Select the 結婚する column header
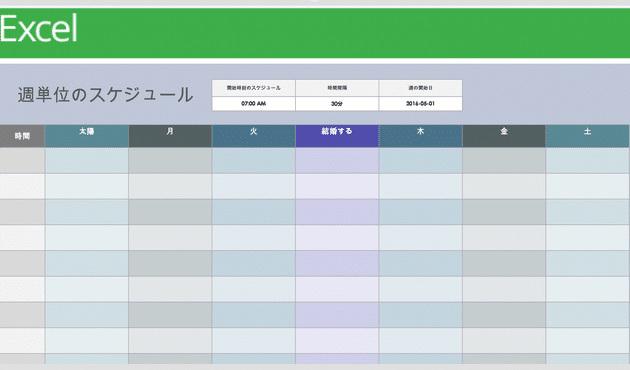 click(337, 136)
